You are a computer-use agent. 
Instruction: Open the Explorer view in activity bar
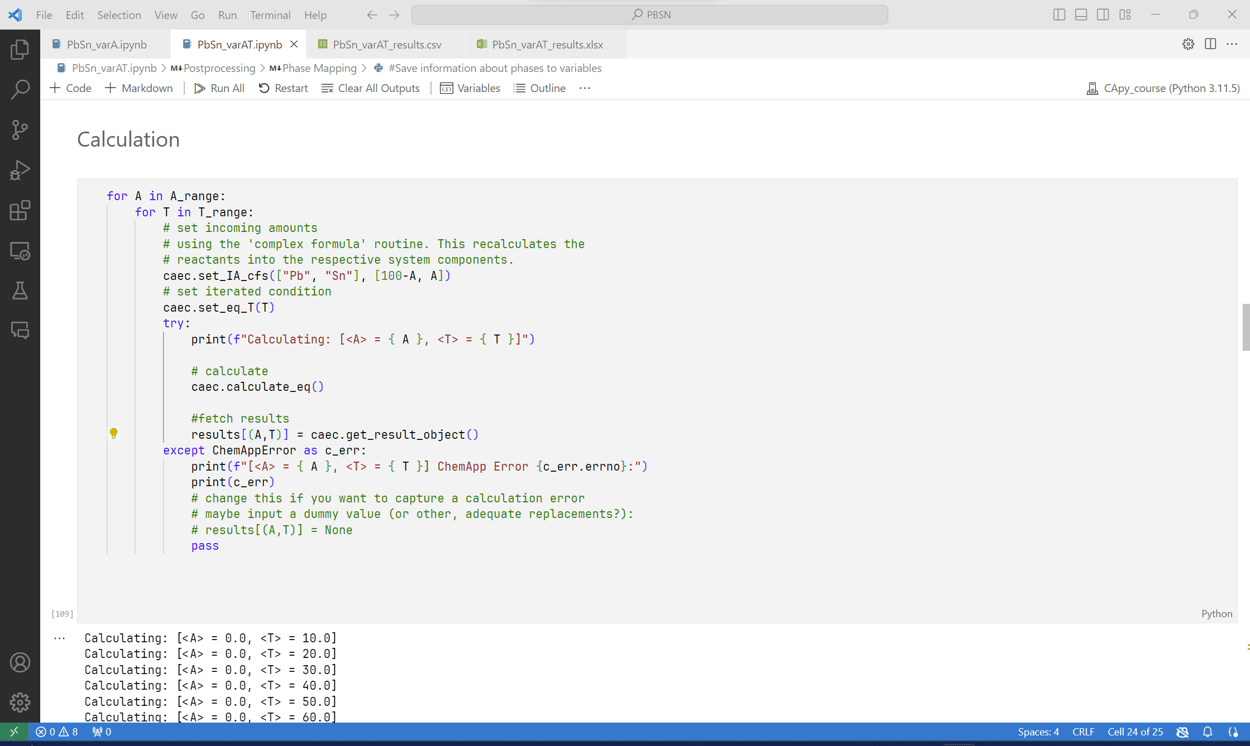point(20,50)
